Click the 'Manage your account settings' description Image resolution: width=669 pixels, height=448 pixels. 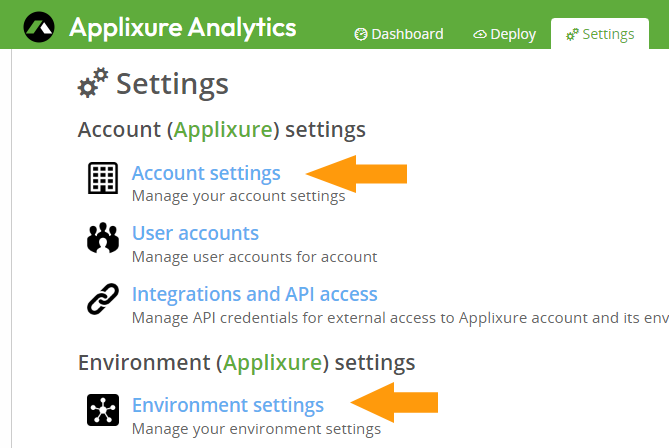tap(239, 196)
